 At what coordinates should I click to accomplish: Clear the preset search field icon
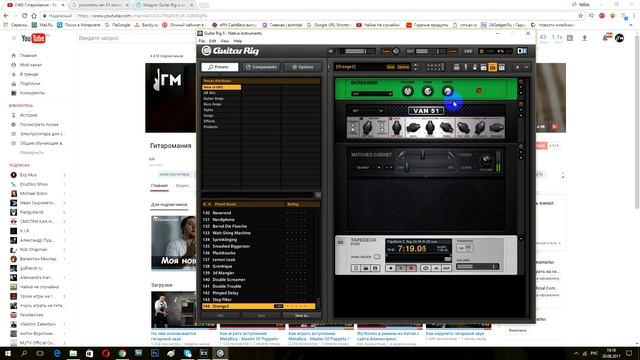[318, 195]
